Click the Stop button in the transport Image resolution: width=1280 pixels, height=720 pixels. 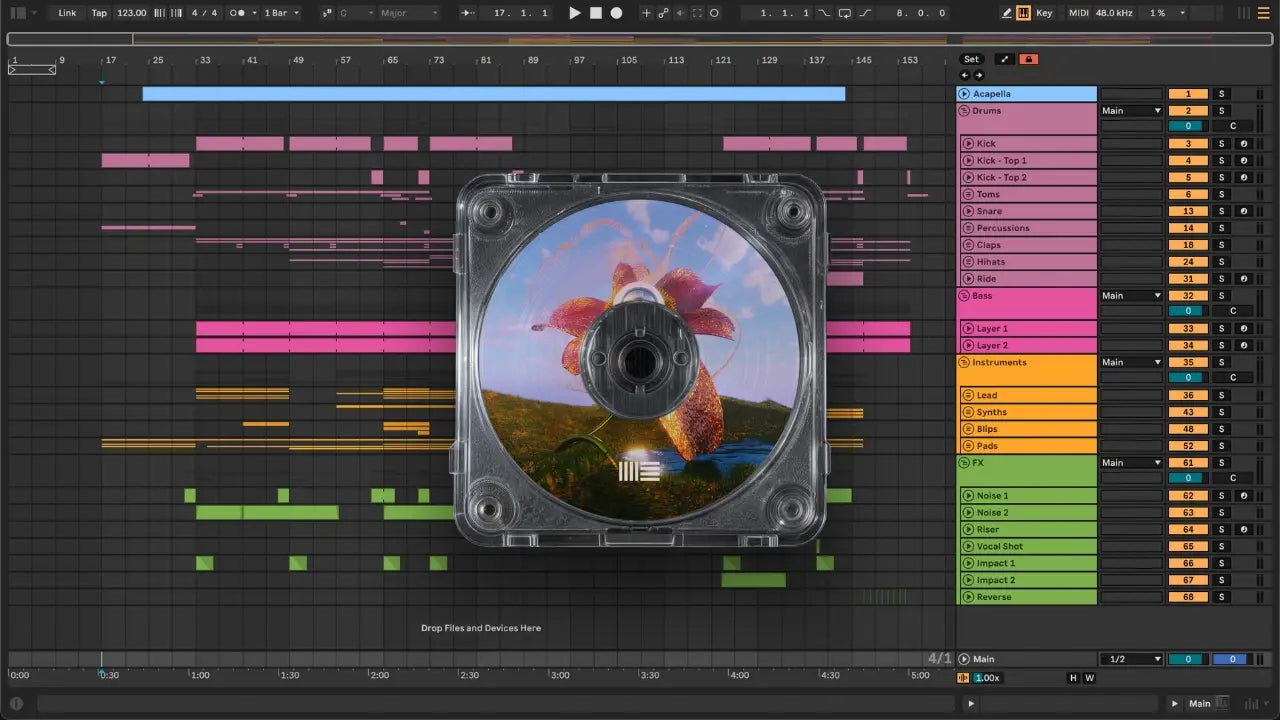pyautogui.click(x=595, y=13)
